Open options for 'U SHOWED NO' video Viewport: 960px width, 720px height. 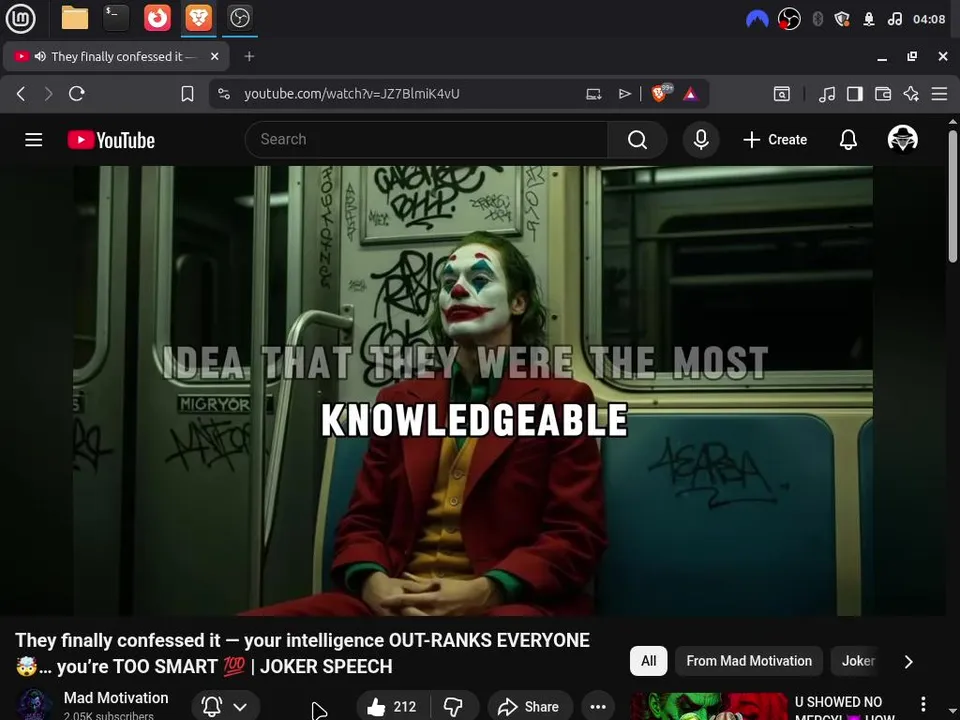pos(923,705)
